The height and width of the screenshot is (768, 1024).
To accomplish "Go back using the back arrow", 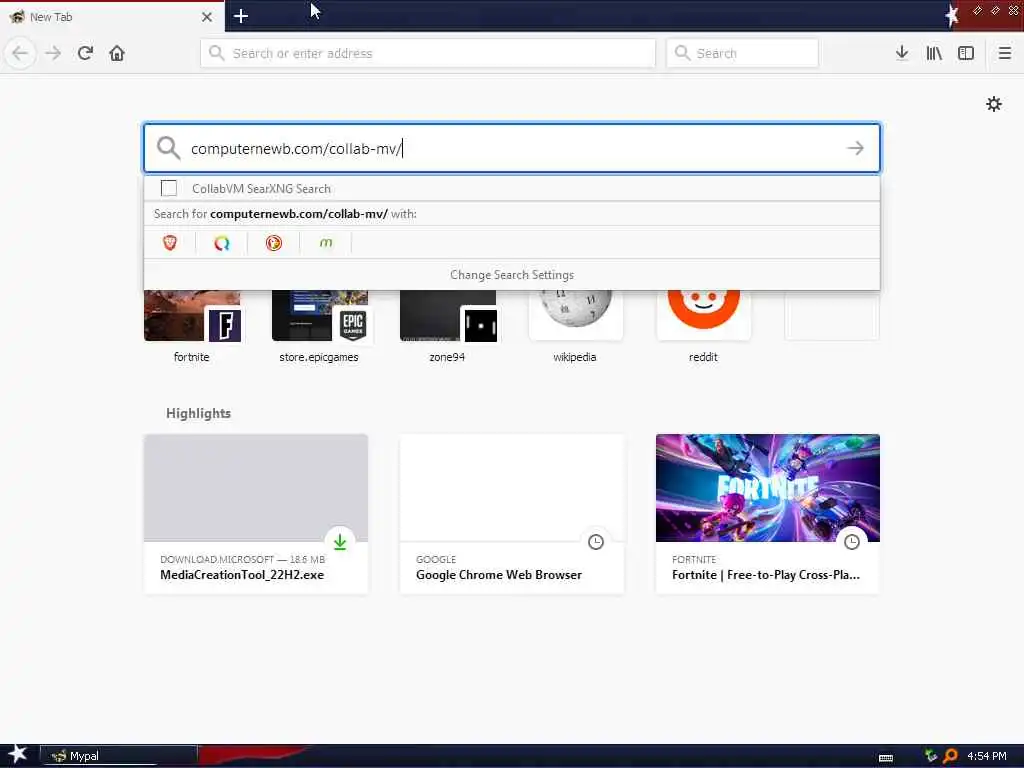I will point(20,53).
